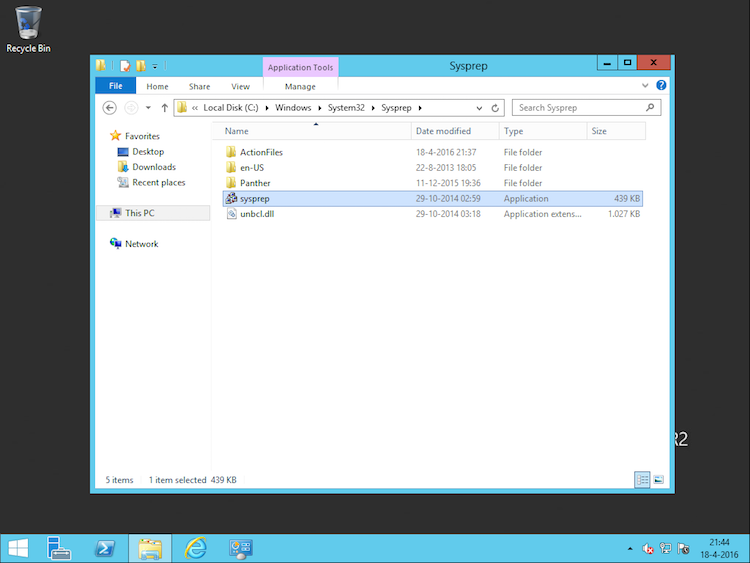
Task: Sort by the Type column header
Action: 543,131
